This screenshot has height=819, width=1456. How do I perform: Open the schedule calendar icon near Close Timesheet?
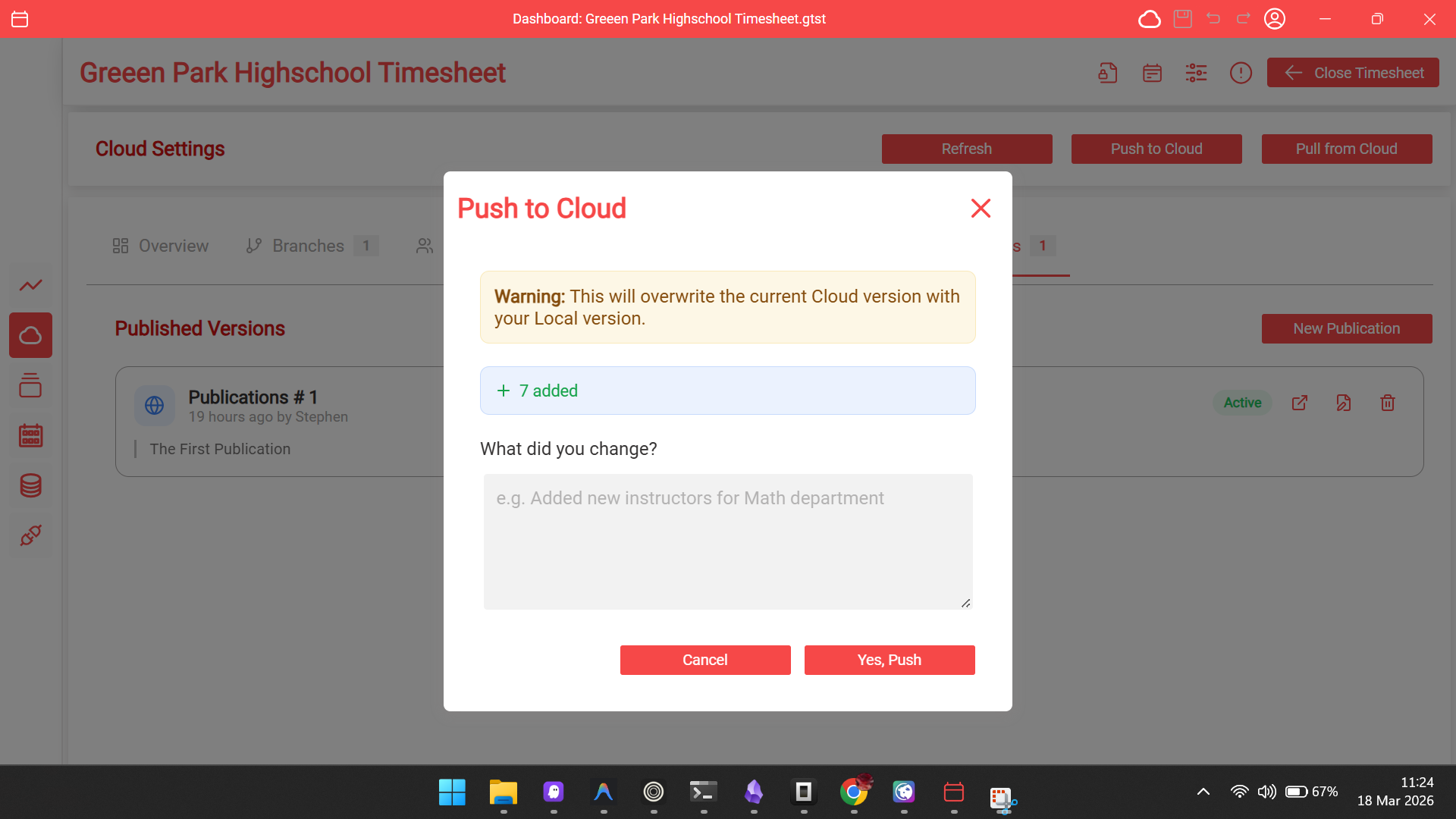click(x=1151, y=73)
